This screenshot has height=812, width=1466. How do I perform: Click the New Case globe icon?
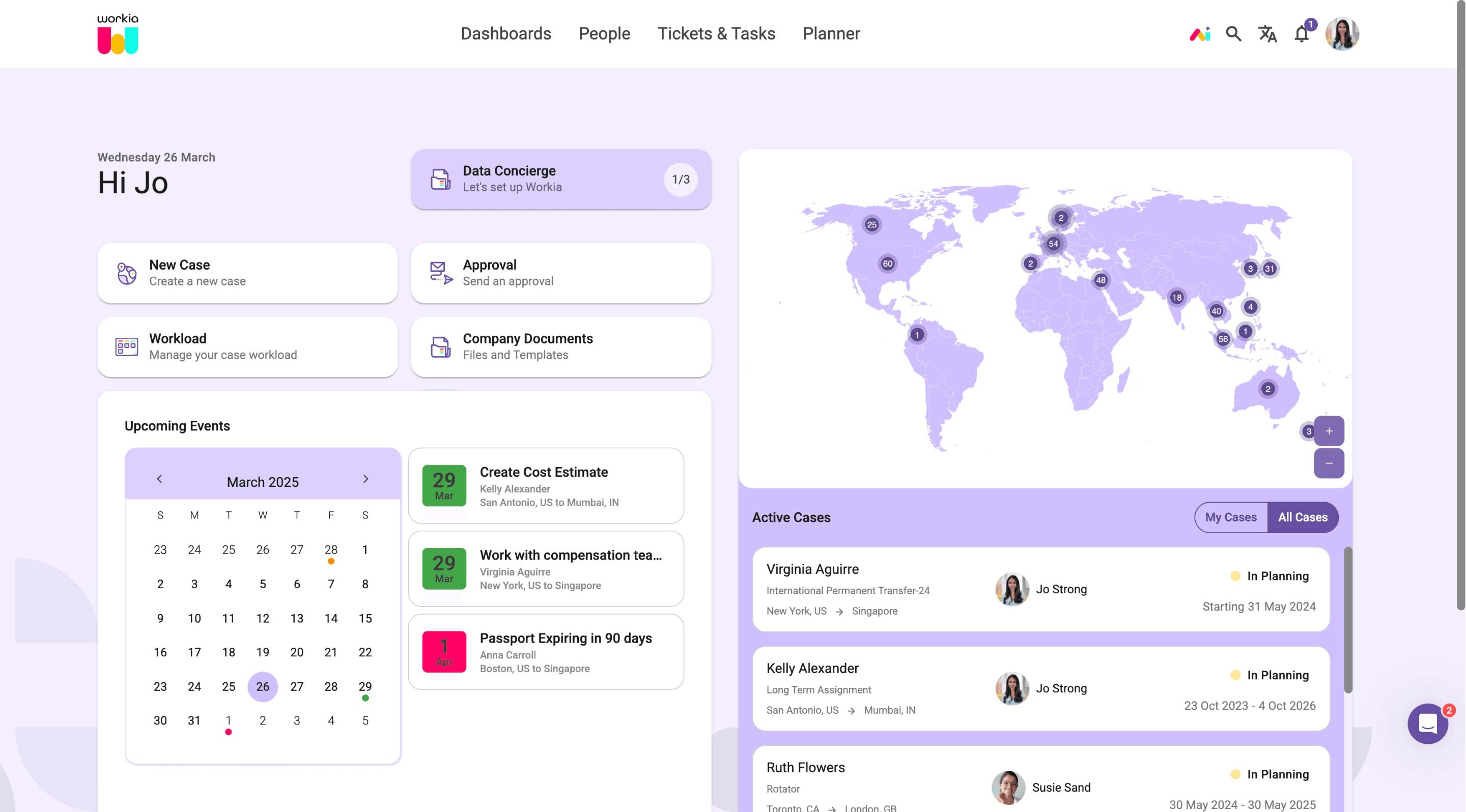click(126, 273)
